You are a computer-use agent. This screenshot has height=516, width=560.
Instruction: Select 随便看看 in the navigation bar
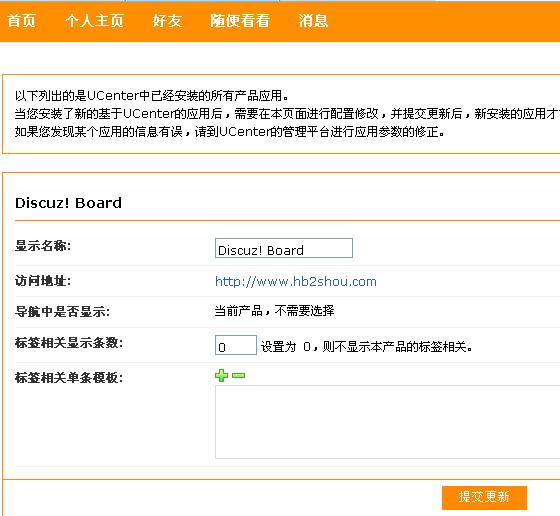(240, 21)
